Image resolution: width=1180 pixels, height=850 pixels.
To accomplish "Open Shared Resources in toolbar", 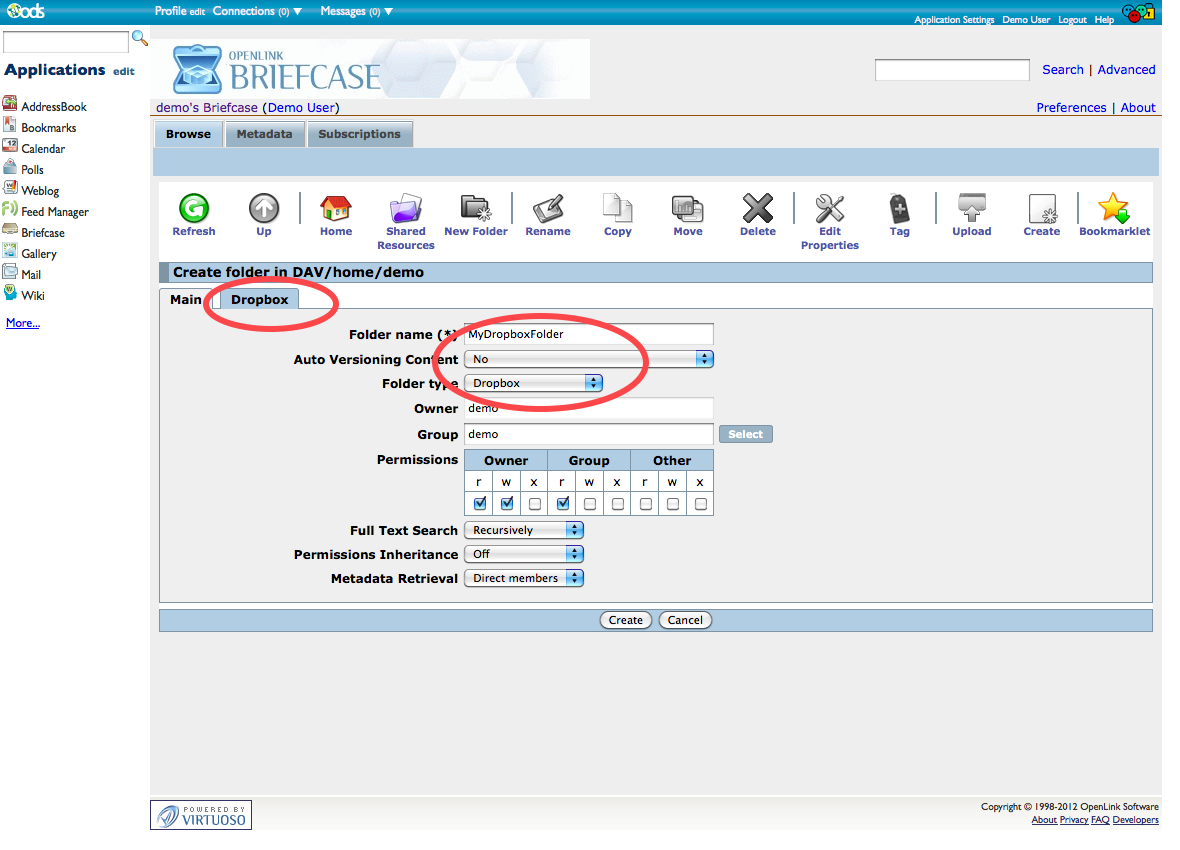I will pos(405,209).
